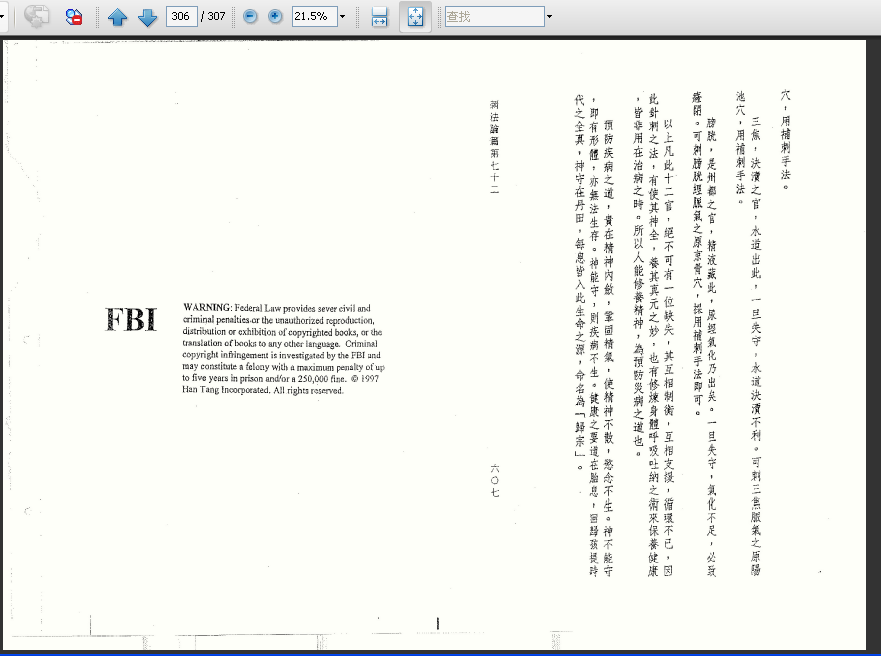Click the zoom level field showing 21.5%
The width and height of the screenshot is (881, 656).
[x=313, y=17]
